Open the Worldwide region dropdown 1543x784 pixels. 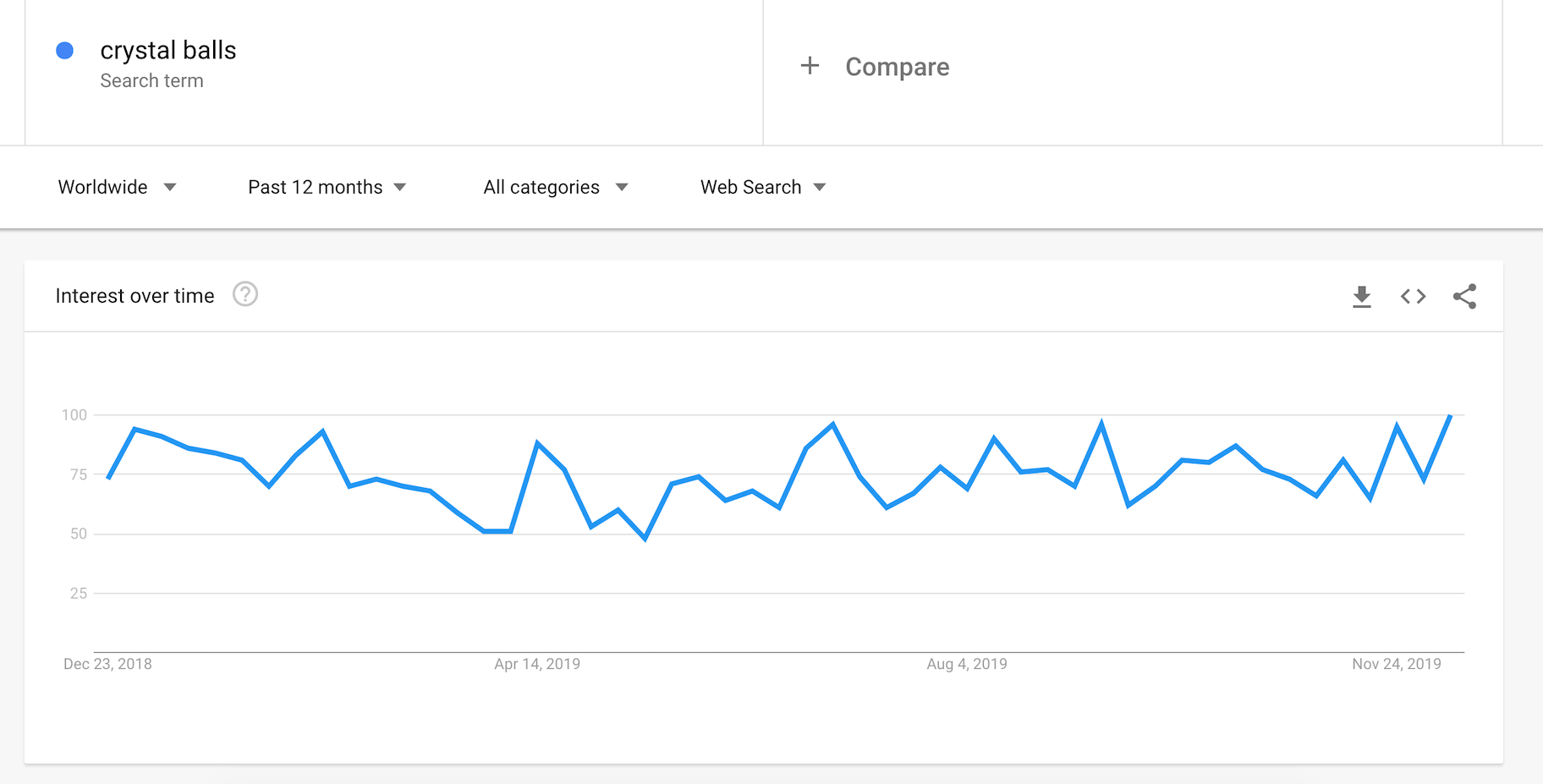pyautogui.click(x=117, y=187)
